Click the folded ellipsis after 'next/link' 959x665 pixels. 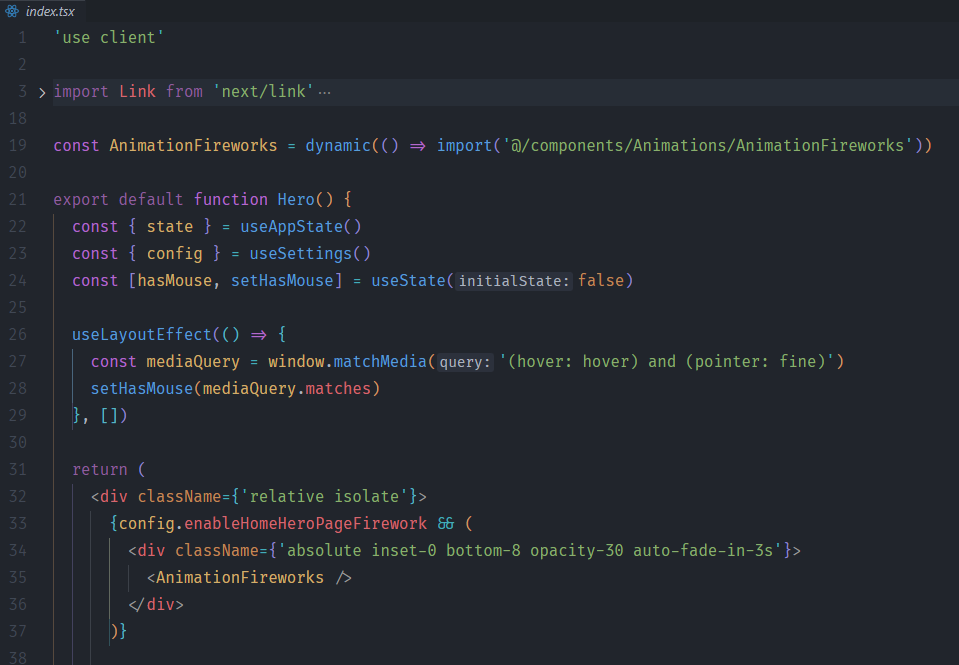pyautogui.click(x=325, y=92)
